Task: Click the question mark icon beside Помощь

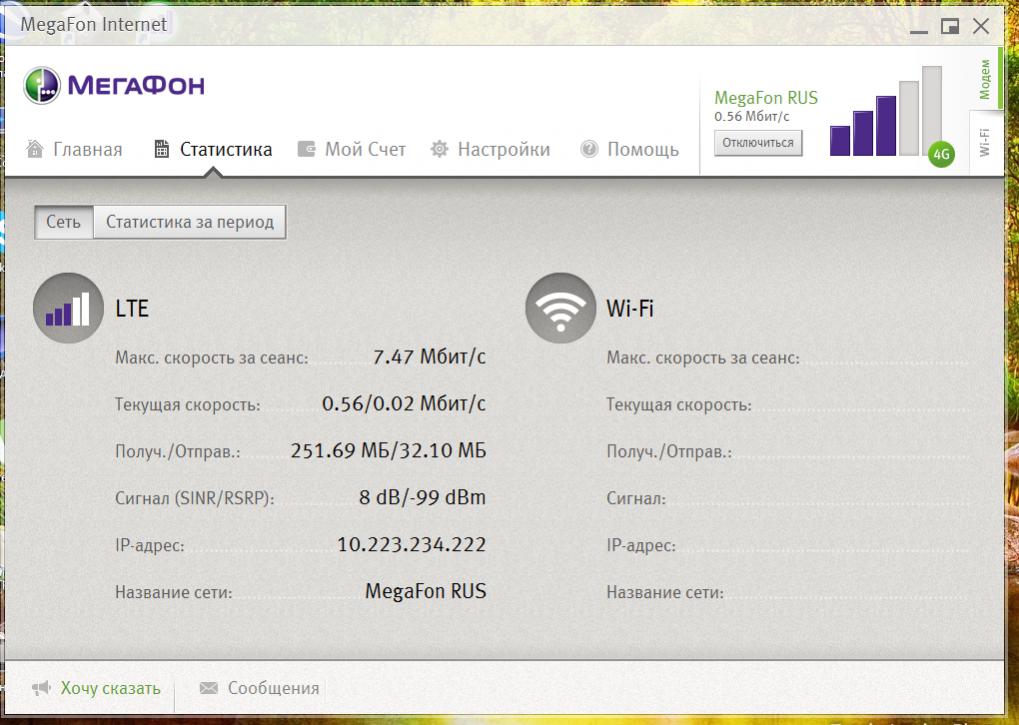Action: coord(589,149)
